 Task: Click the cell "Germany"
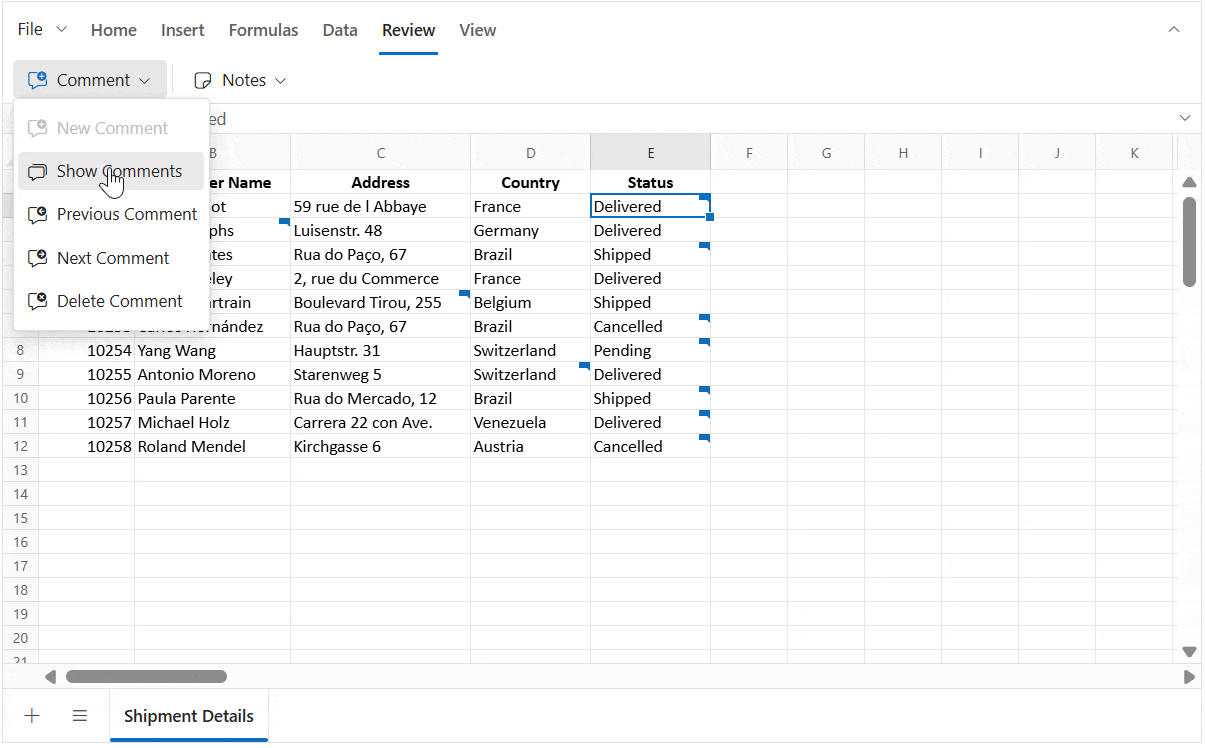coord(531,230)
